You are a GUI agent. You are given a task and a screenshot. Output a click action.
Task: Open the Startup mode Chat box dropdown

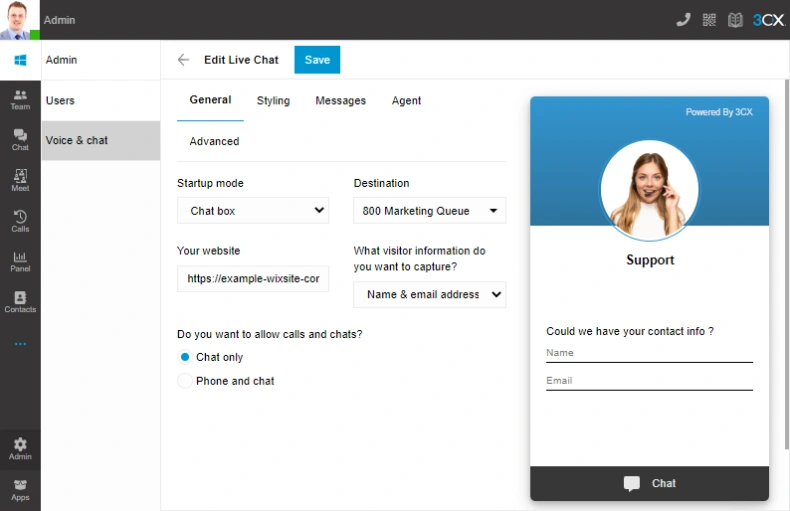[253, 211]
